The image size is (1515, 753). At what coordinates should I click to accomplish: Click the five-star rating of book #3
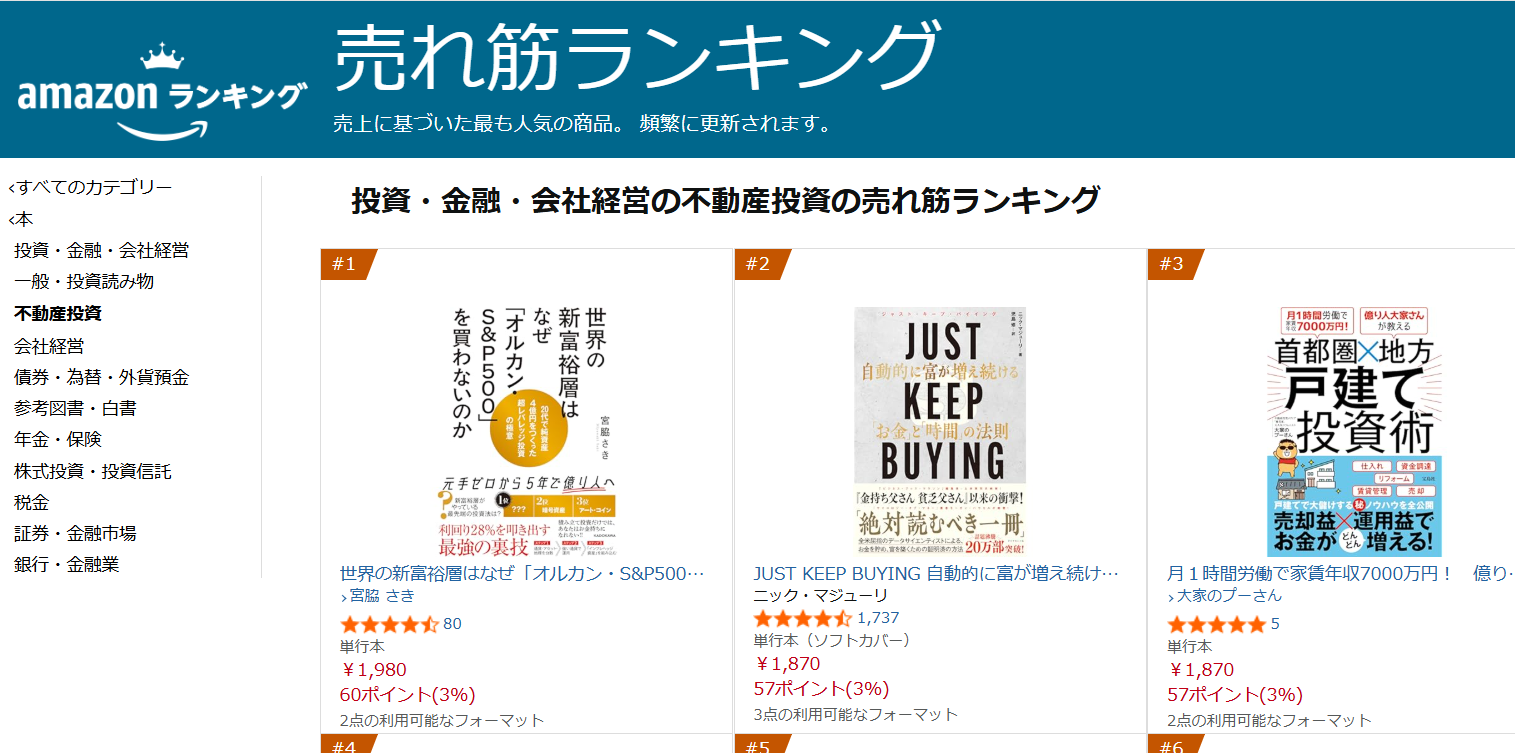point(1216,624)
